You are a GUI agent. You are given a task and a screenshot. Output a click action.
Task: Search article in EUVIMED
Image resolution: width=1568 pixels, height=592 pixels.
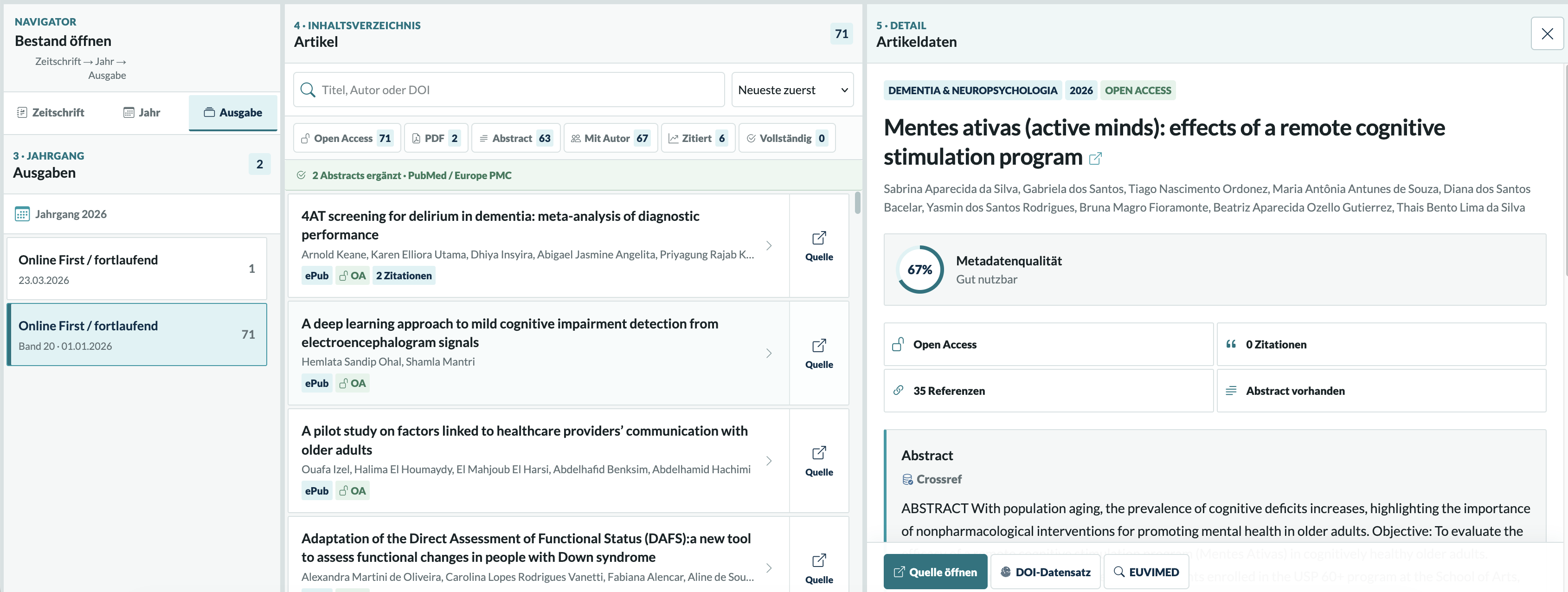[x=1145, y=572]
